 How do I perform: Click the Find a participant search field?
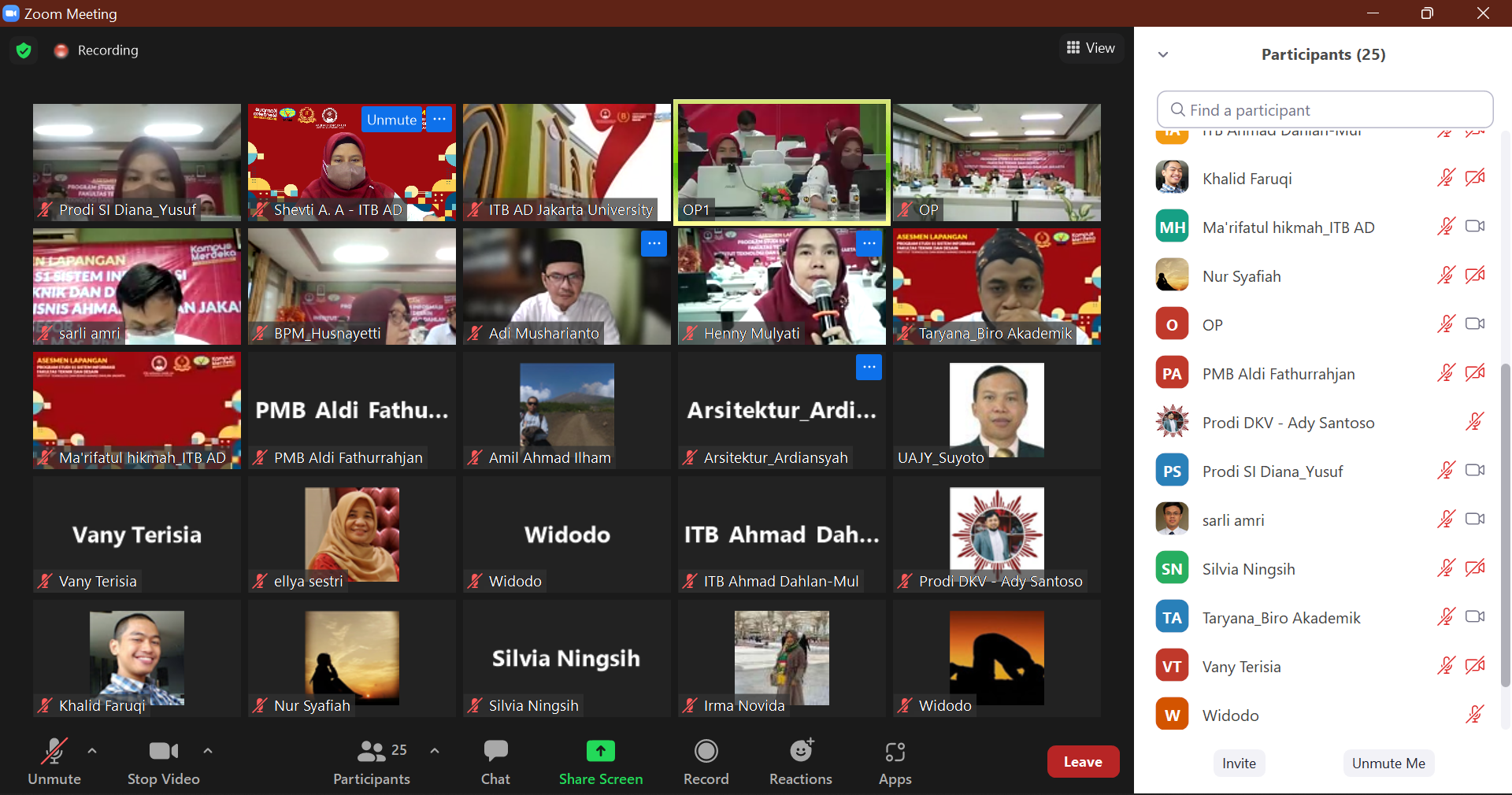tap(1325, 110)
